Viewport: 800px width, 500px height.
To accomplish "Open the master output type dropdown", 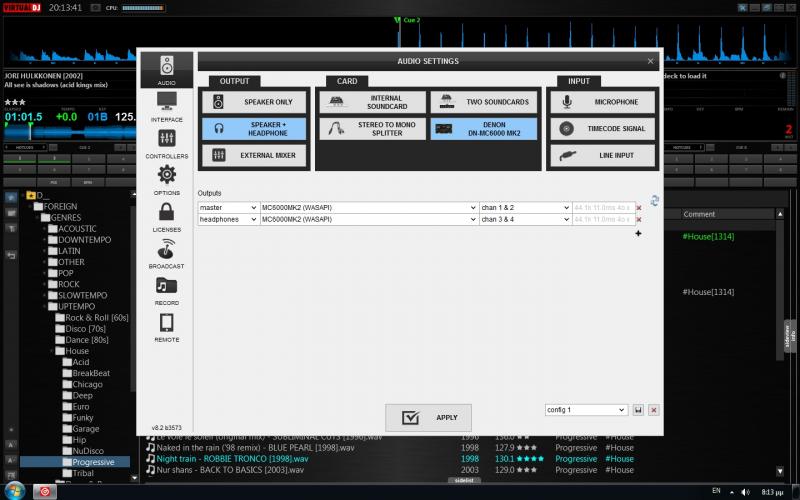I will (228, 207).
